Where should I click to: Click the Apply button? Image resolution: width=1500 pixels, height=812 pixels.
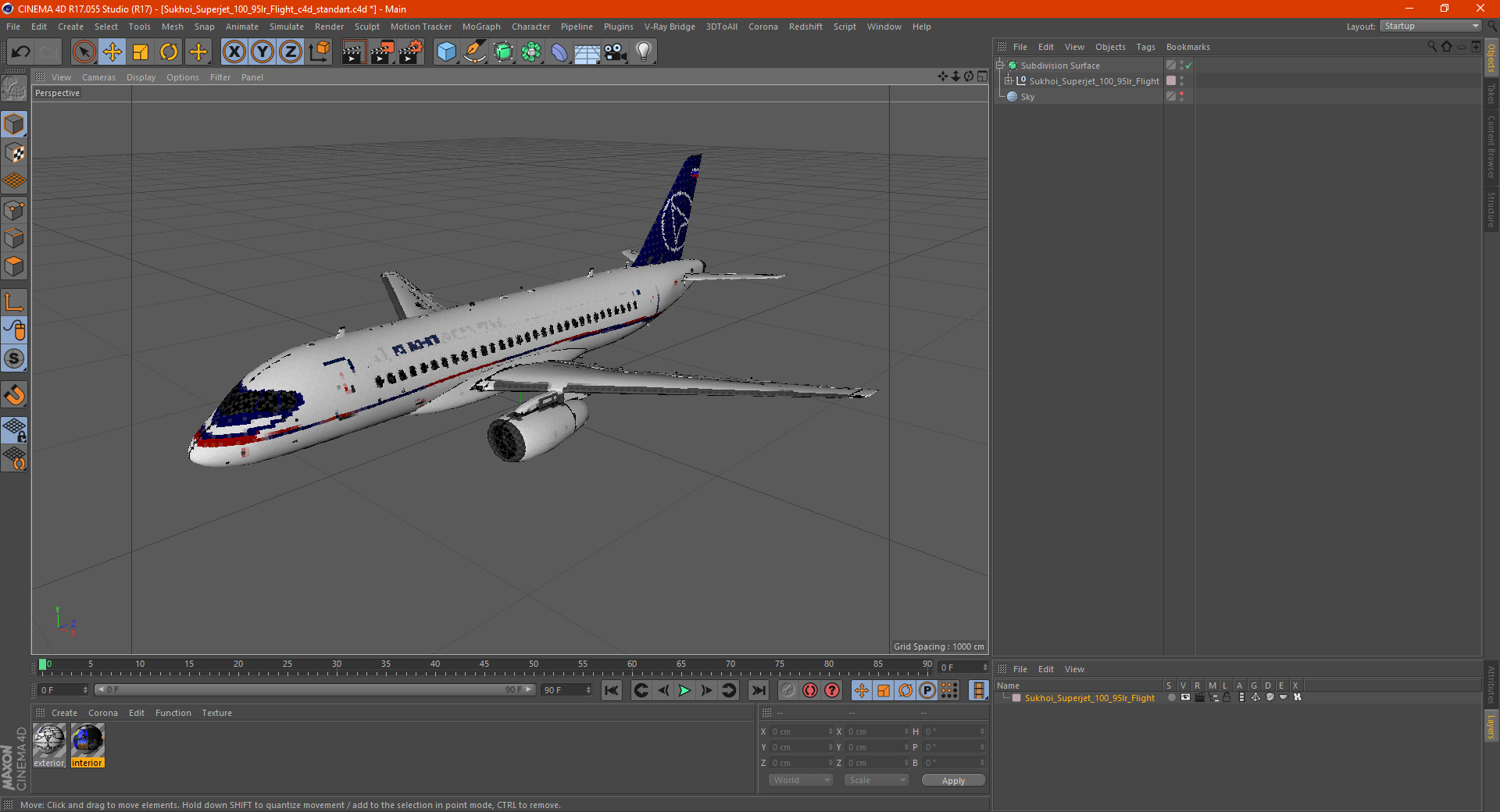pyautogui.click(x=953, y=781)
